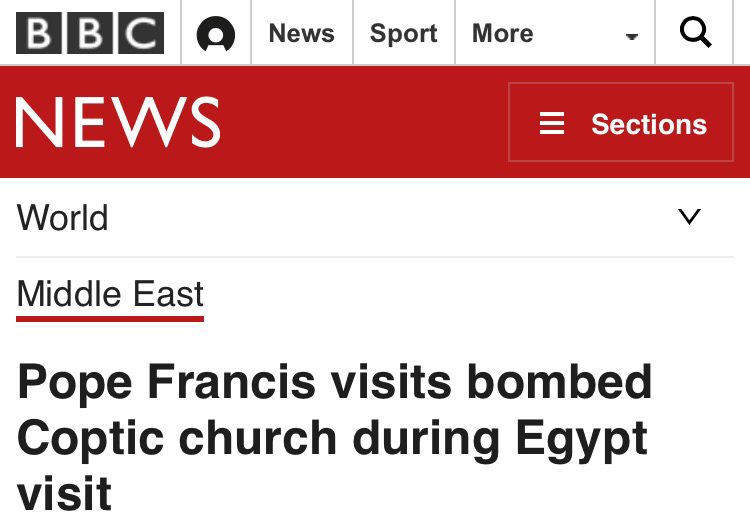Go to News in the top navigation

(301, 33)
